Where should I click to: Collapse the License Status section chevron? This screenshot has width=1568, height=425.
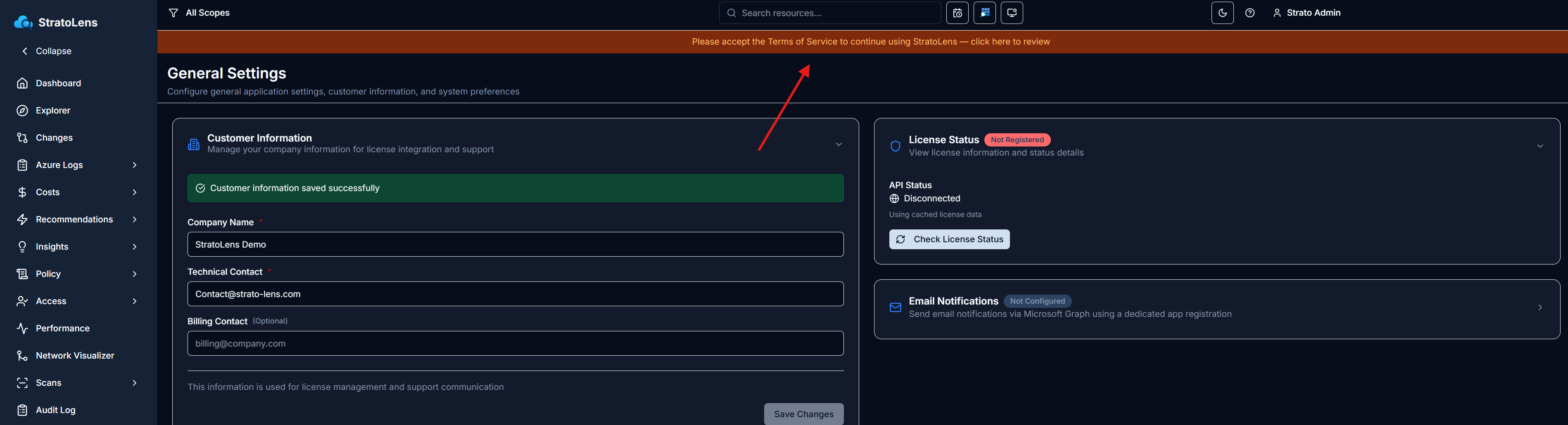click(x=1540, y=146)
